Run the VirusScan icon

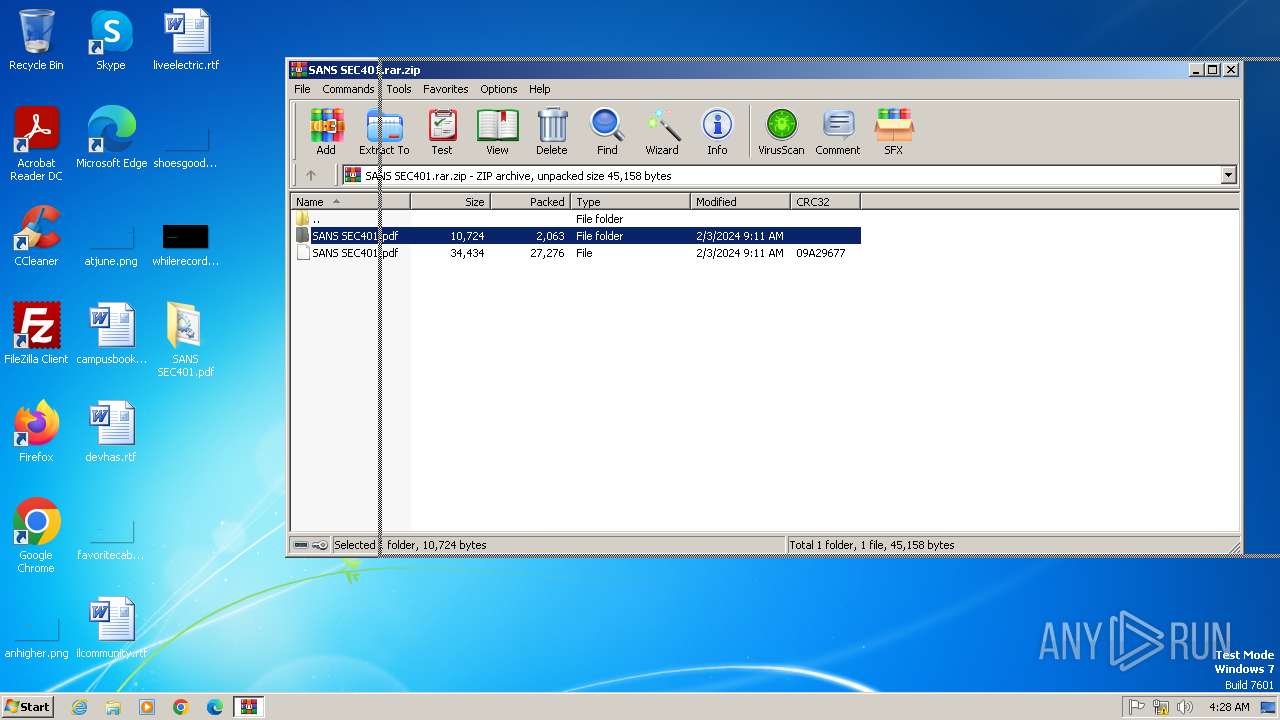[781, 132]
